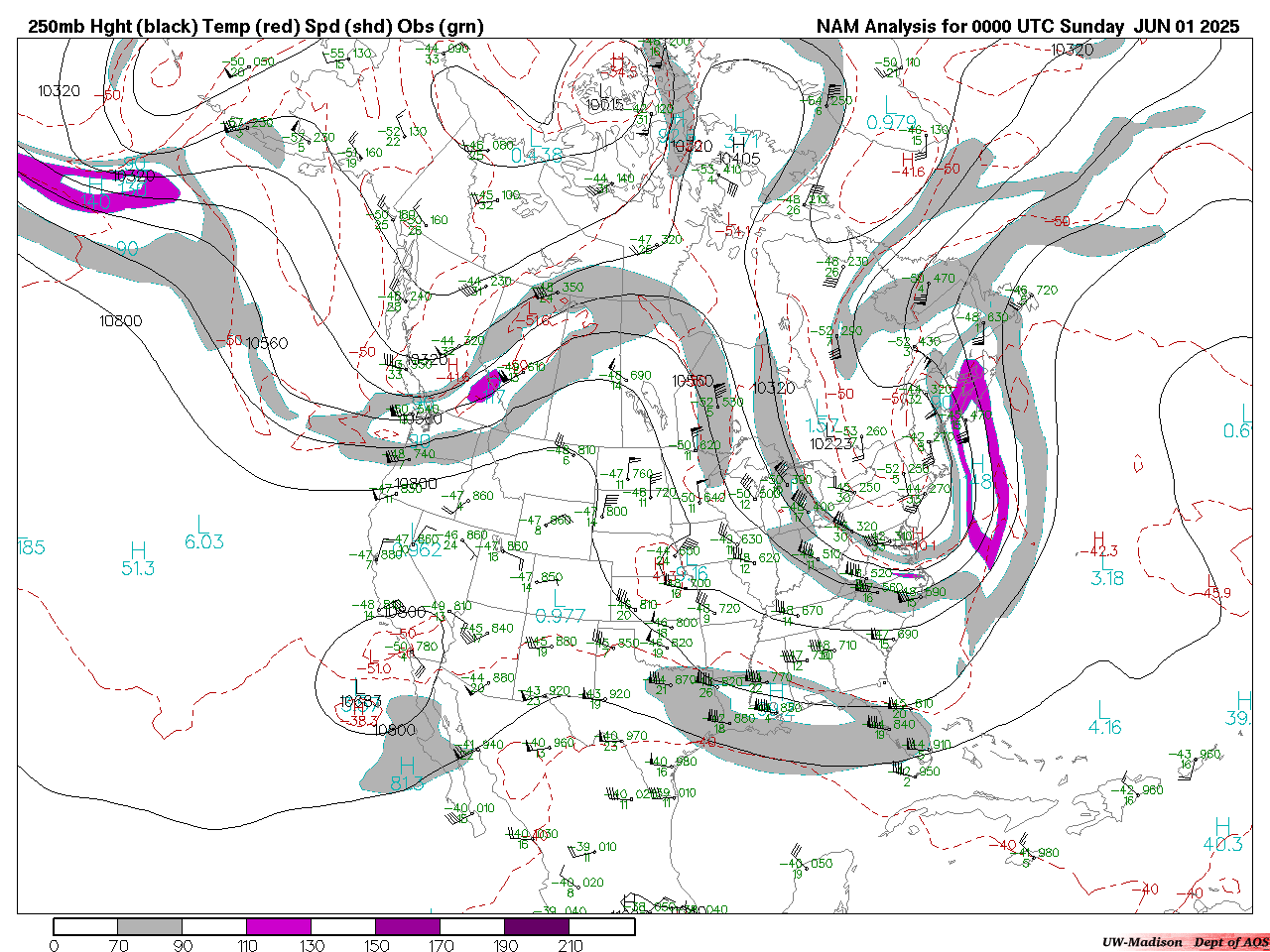Image resolution: width=1270 pixels, height=952 pixels.
Task: Click the magenta jet streak at upper left
Action: (x=99, y=185)
